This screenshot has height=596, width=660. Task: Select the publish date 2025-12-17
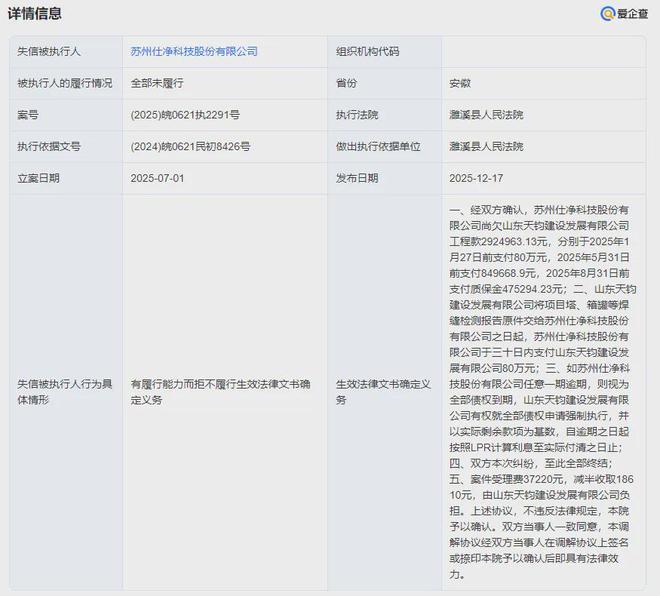[476, 178]
